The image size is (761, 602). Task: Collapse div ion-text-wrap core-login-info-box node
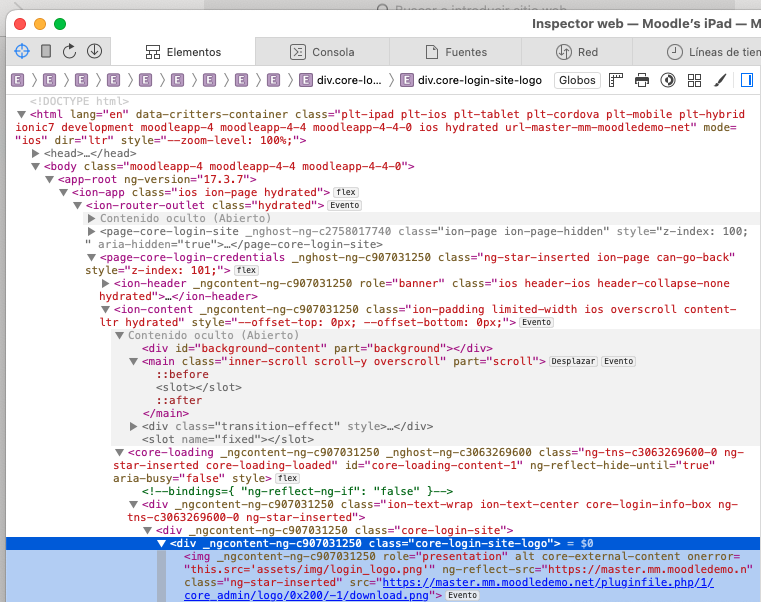pyautogui.click(x=133, y=504)
